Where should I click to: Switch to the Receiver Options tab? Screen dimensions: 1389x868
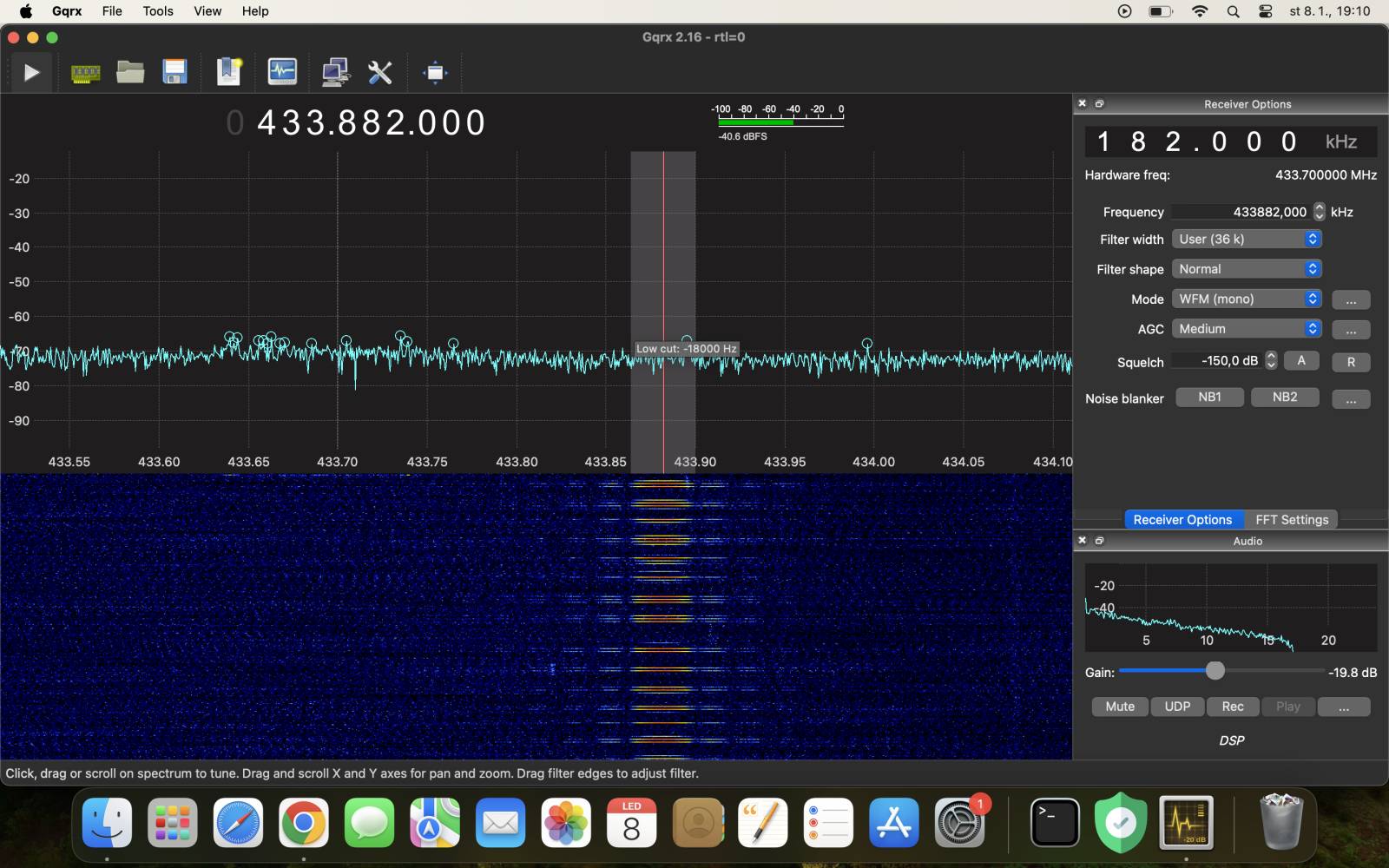tap(1182, 519)
